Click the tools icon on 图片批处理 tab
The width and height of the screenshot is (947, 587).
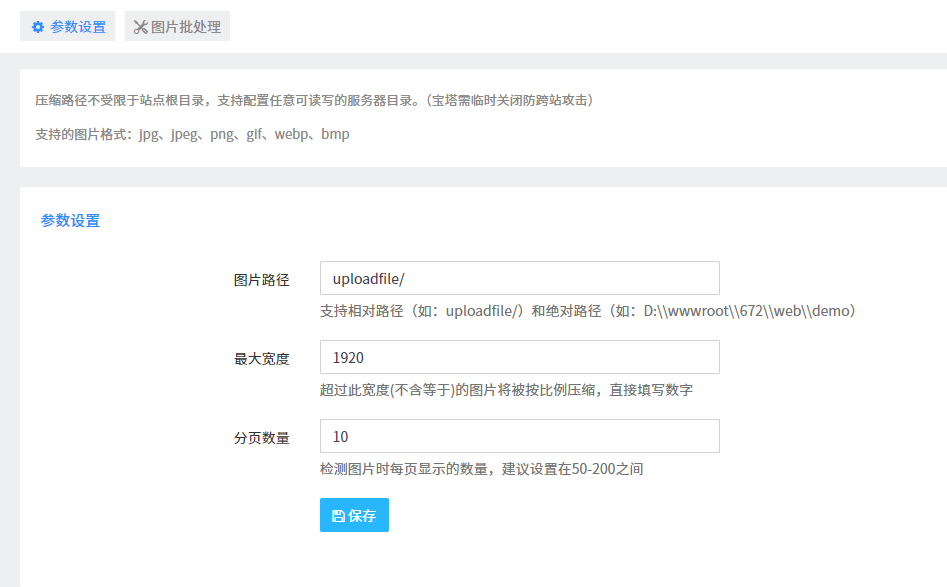140,27
